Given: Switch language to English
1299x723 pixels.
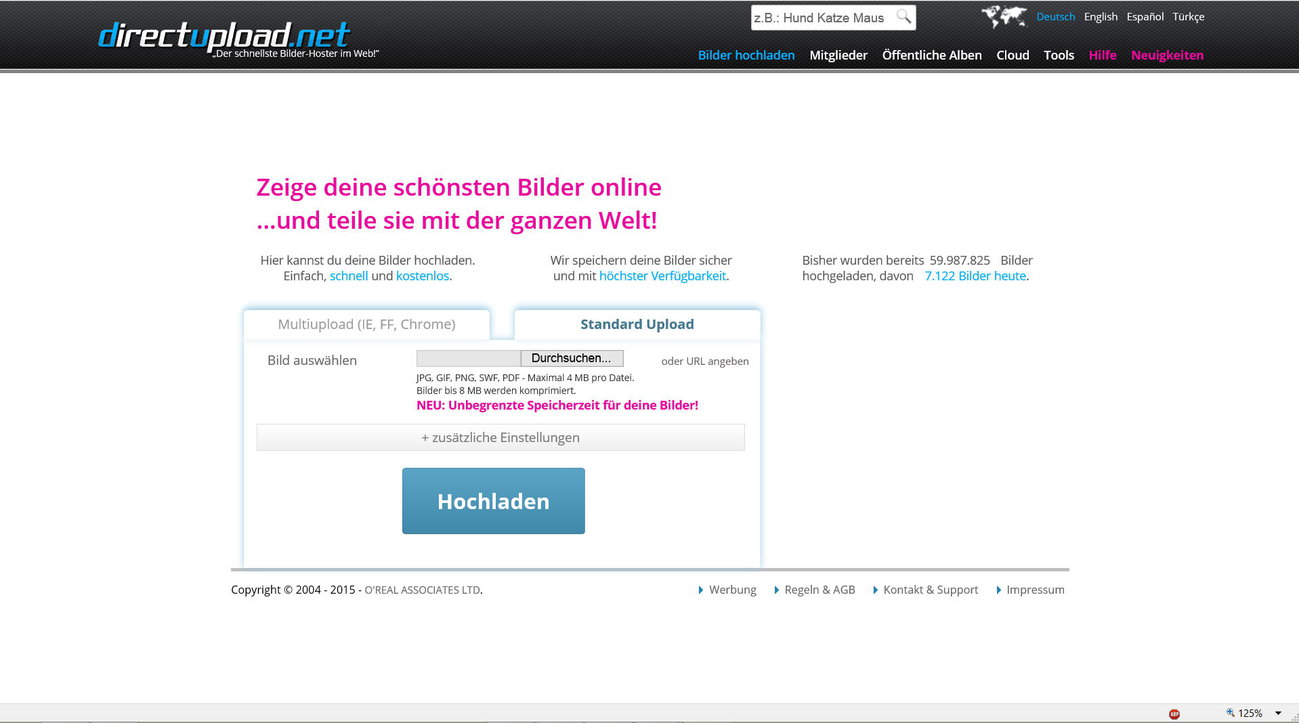Looking at the screenshot, I should [1100, 17].
